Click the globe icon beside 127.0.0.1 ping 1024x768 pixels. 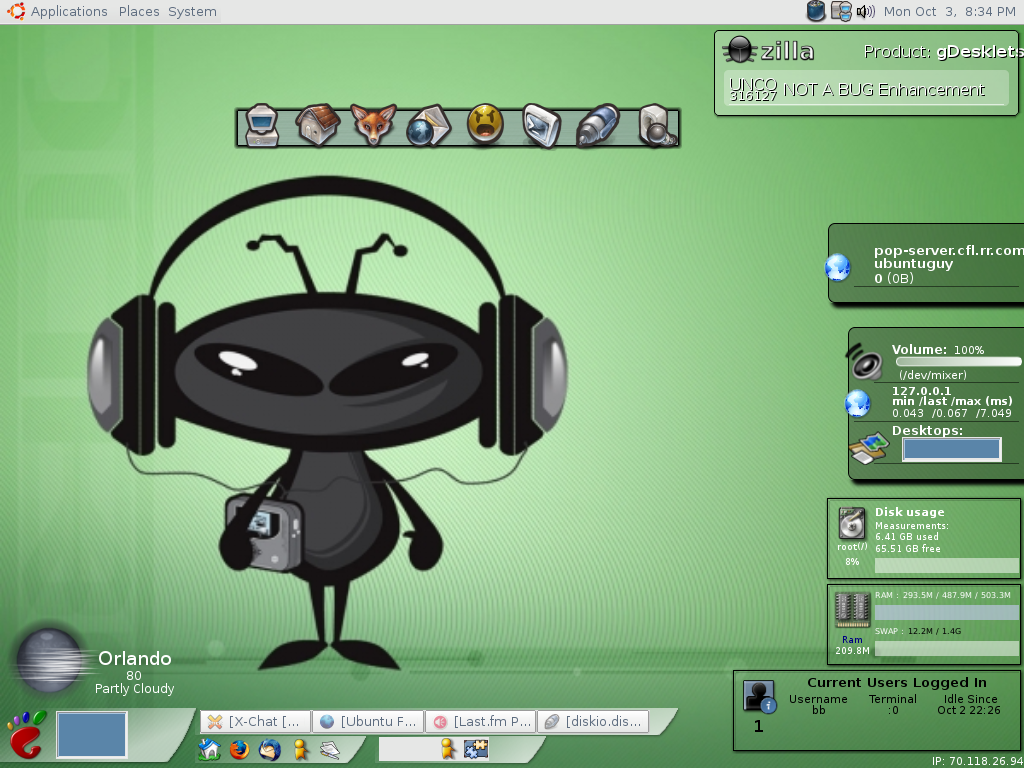pos(857,404)
